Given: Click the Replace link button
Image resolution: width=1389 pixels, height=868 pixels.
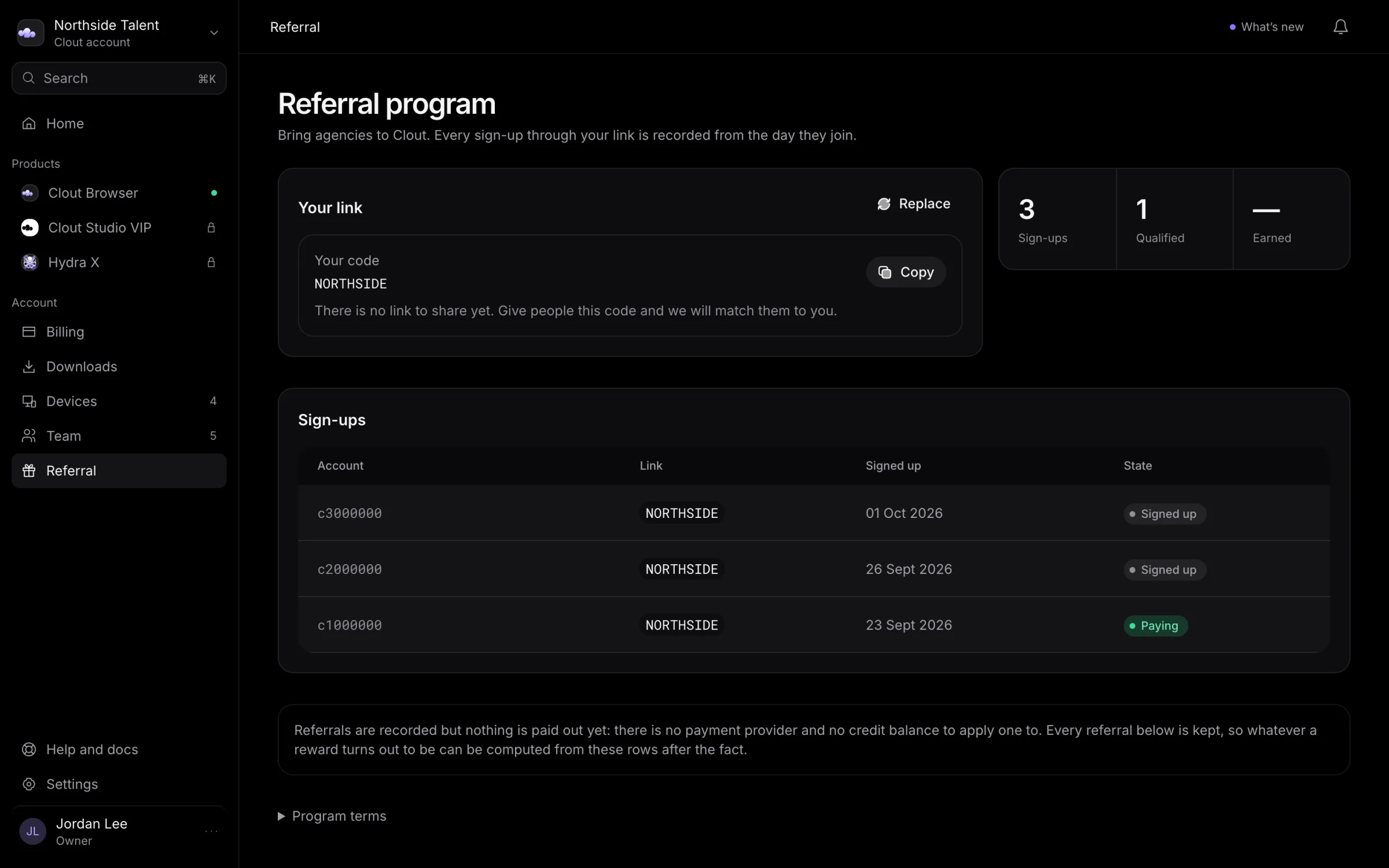Looking at the screenshot, I should 914,204.
